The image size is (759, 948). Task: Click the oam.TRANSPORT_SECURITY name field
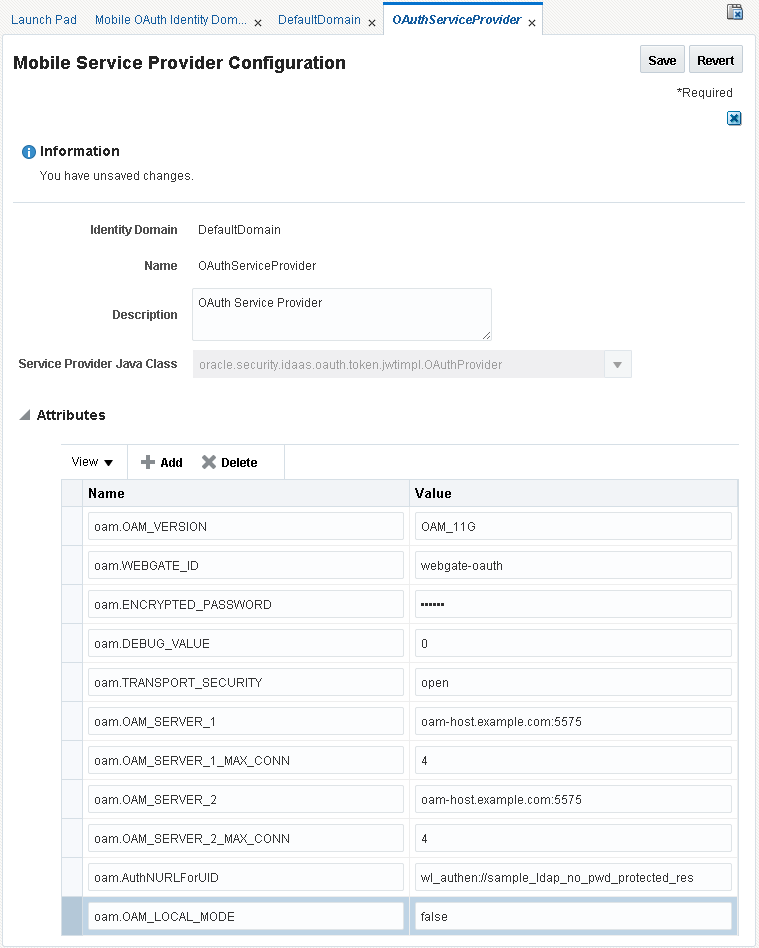pyautogui.click(x=246, y=683)
